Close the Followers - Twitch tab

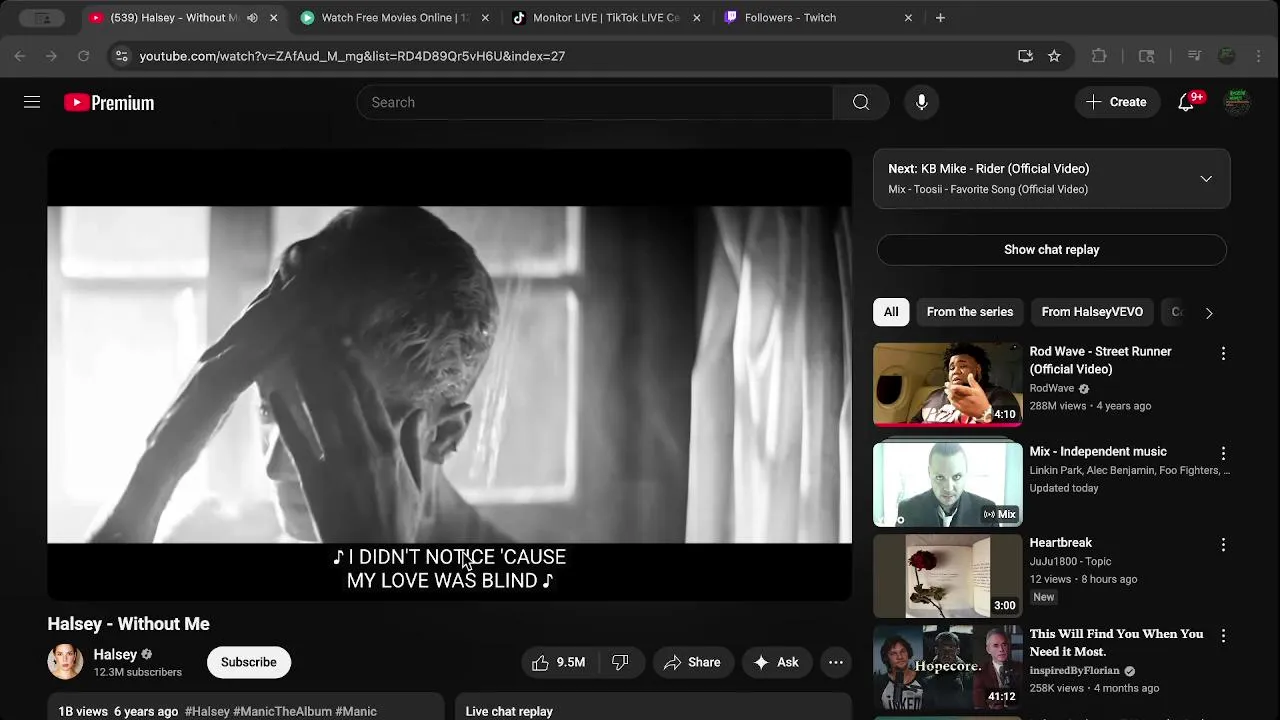coord(908,17)
